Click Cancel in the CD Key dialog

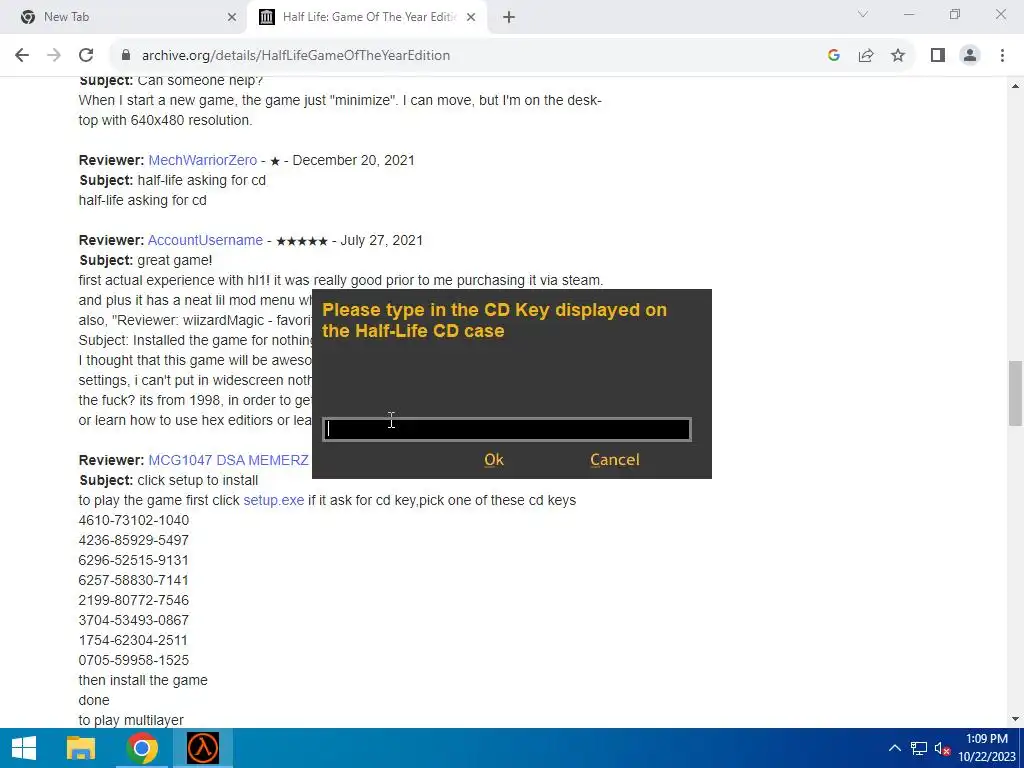pos(615,459)
